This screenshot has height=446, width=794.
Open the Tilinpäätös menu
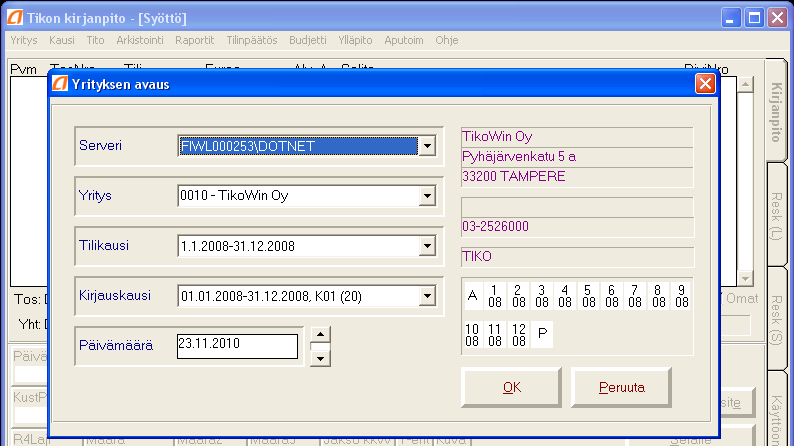tap(252, 40)
